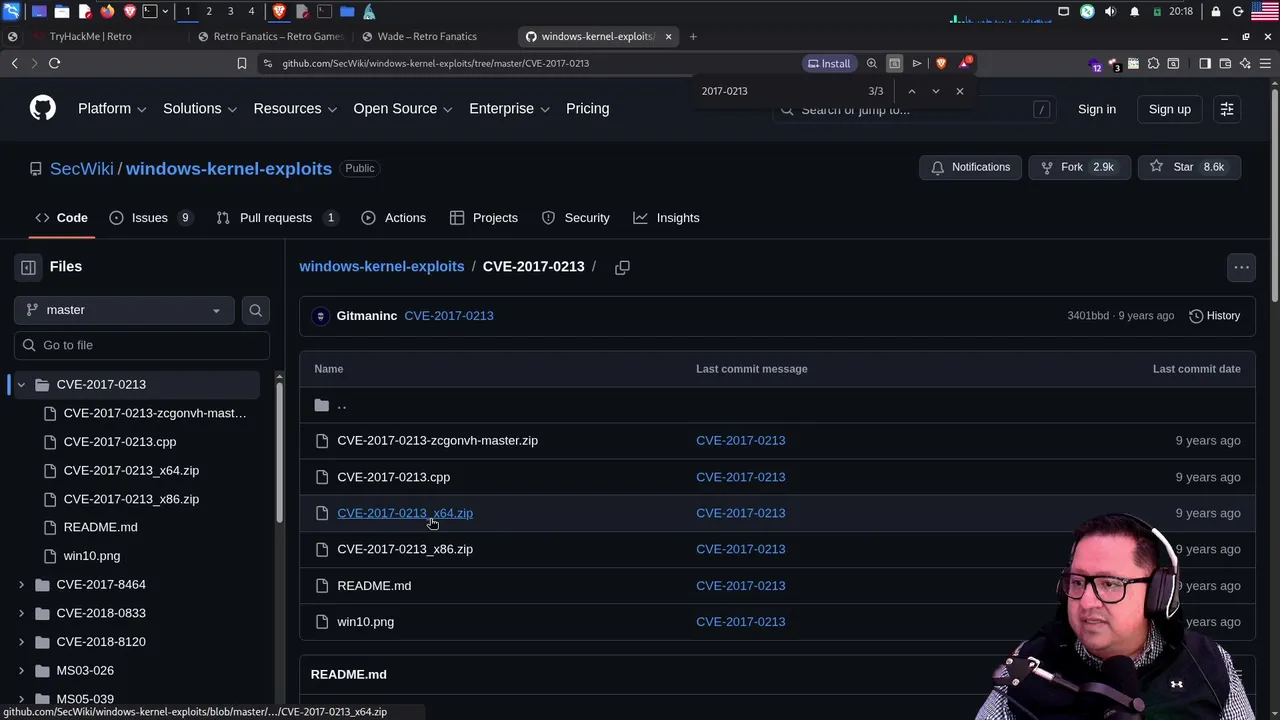Click the address bar URL
1280x720 pixels.
435,63
